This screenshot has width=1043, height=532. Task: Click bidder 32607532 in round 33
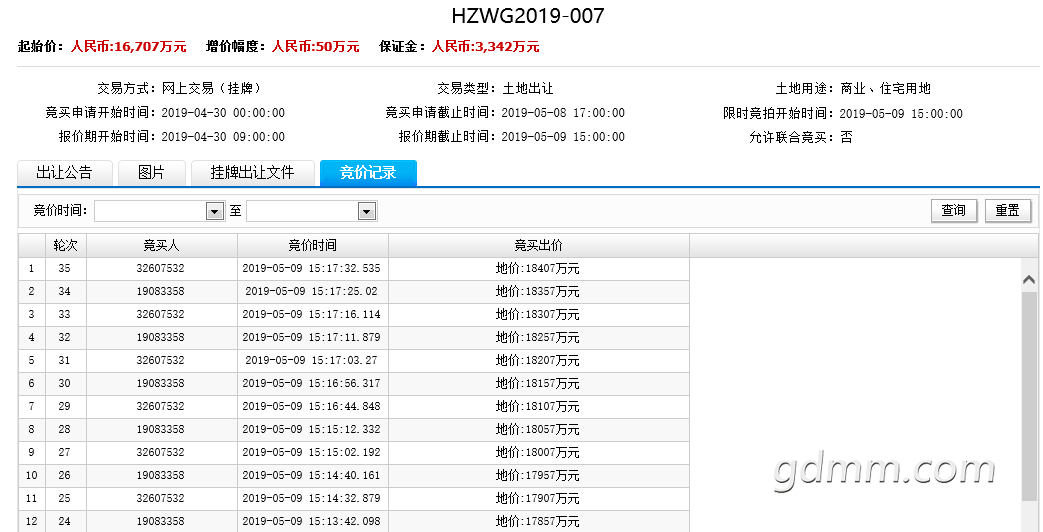point(160,315)
